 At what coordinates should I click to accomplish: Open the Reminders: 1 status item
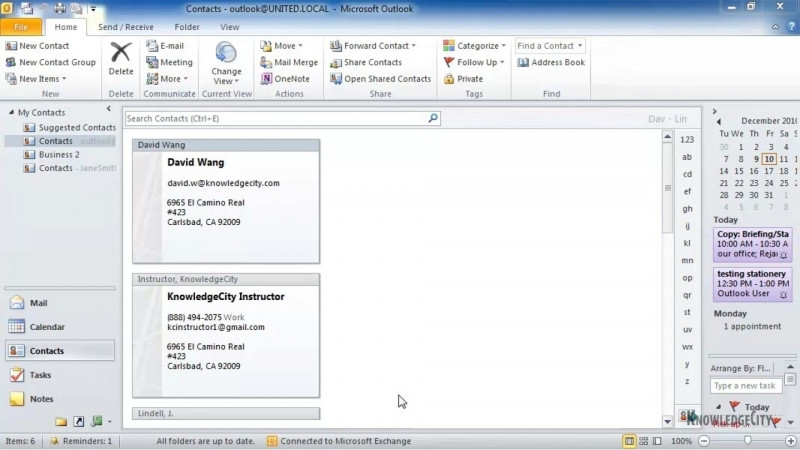pyautogui.click(x=81, y=441)
